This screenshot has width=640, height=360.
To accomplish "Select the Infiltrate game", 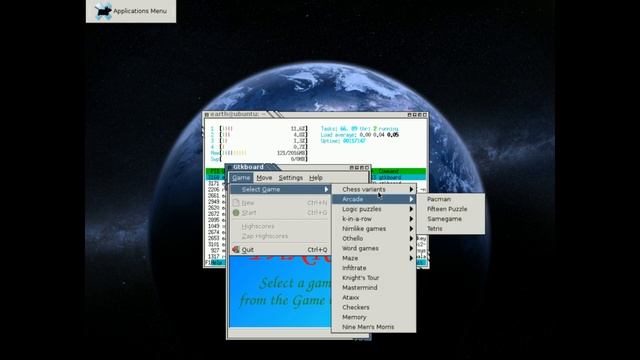I will 374,268.
